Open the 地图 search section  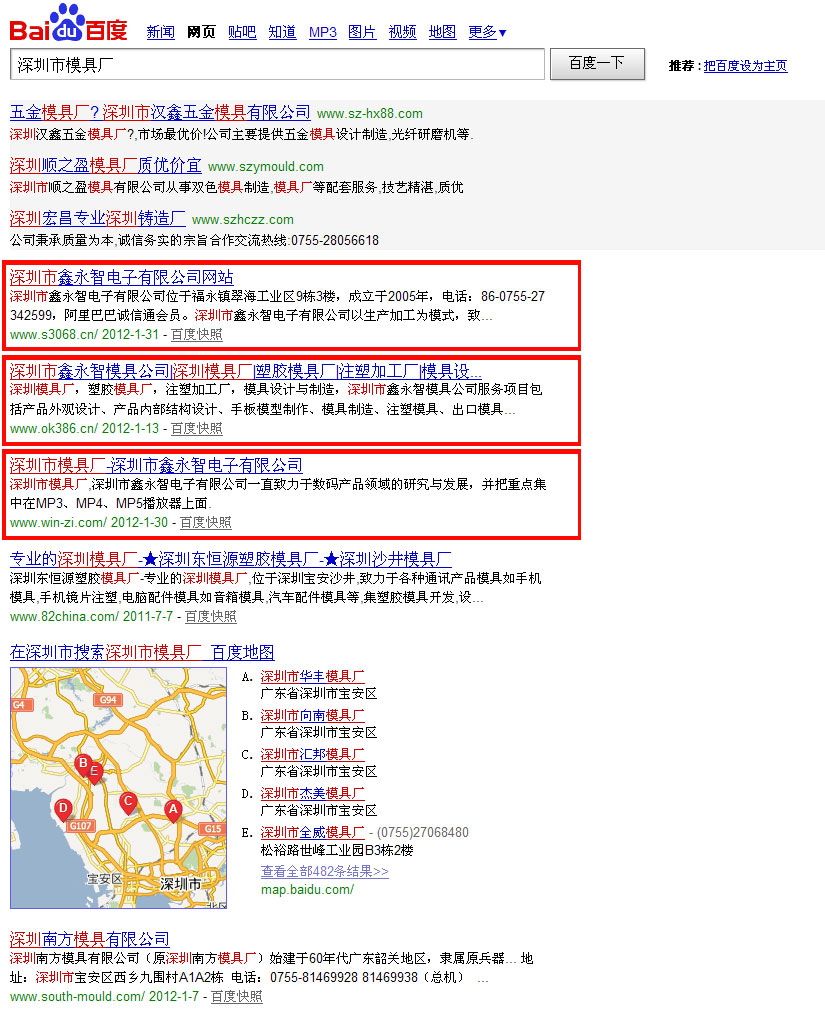pos(441,31)
